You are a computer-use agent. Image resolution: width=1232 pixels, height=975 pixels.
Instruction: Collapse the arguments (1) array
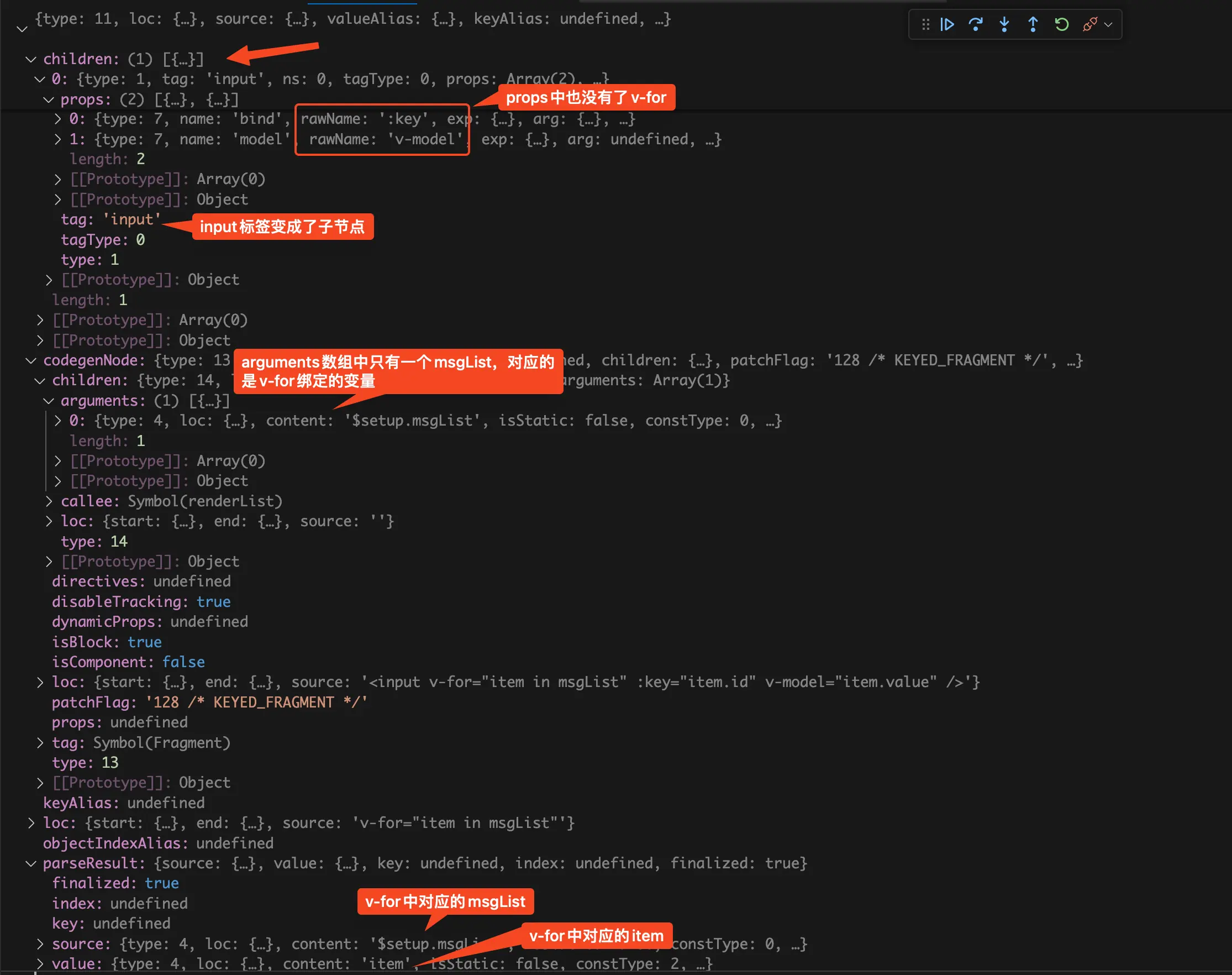click(49, 401)
